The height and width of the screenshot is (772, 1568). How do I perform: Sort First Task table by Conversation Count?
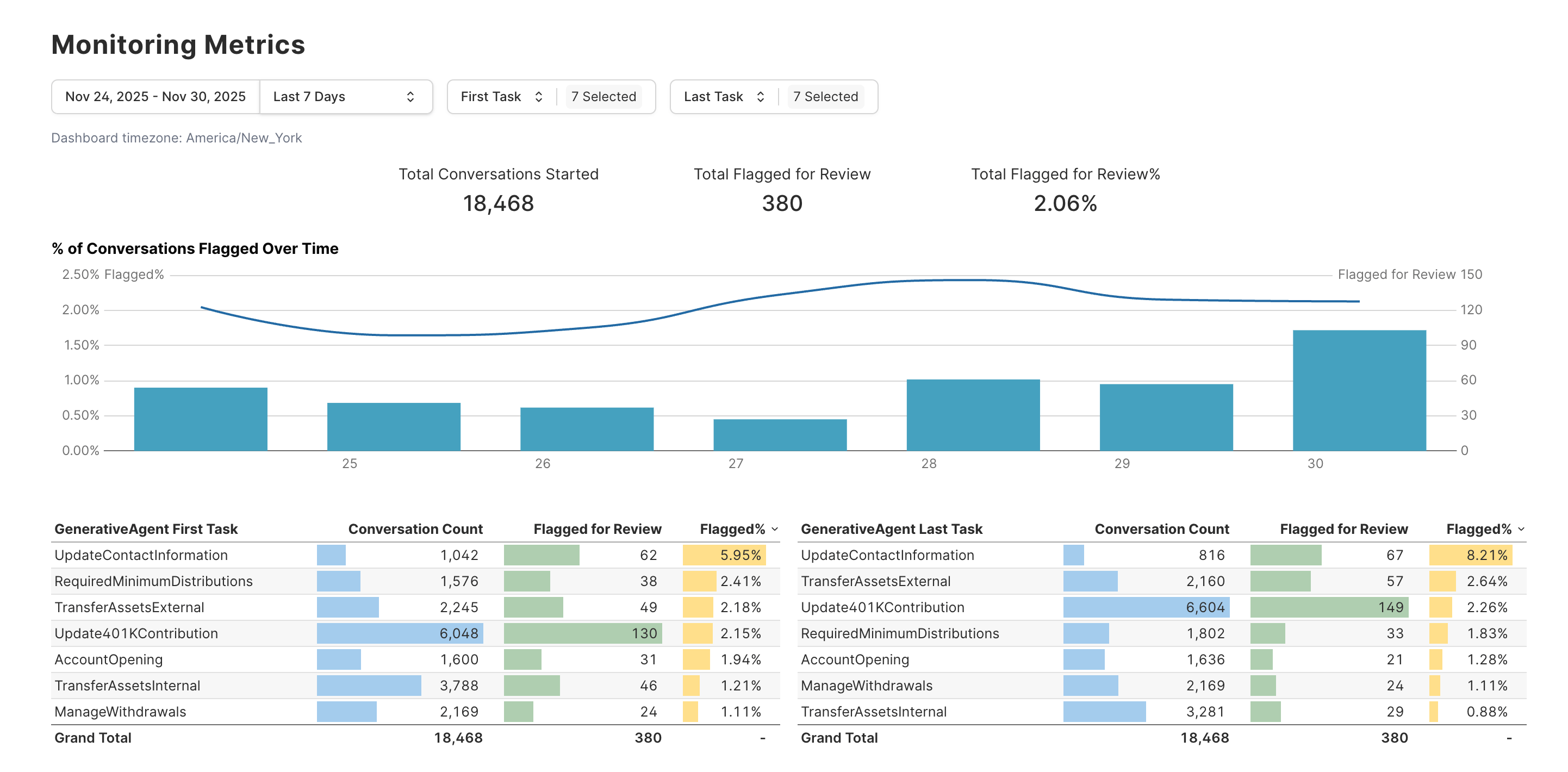click(415, 529)
